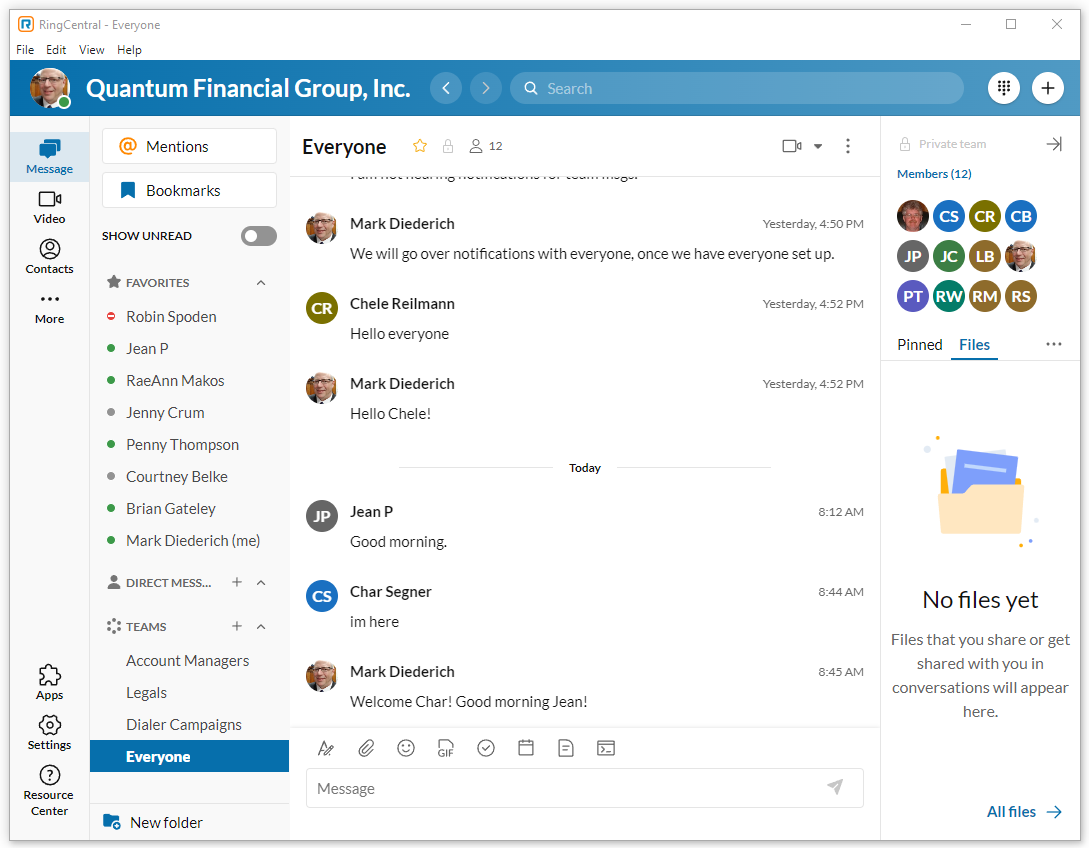The width and height of the screenshot is (1089, 848).
Task: Collapse the Teams section
Action: tap(261, 626)
